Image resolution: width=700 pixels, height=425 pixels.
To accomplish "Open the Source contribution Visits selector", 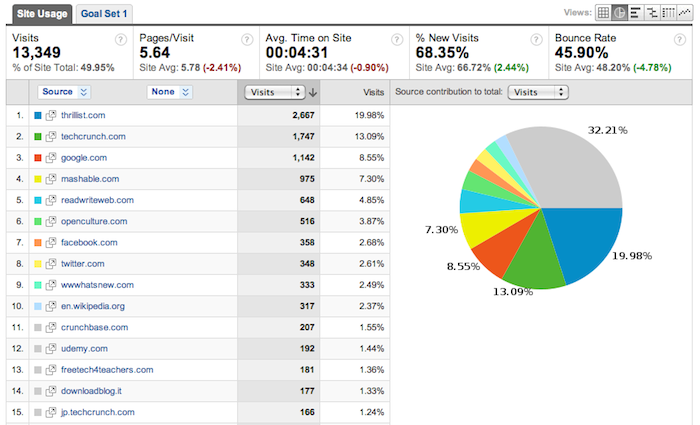I will click(538, 92).
